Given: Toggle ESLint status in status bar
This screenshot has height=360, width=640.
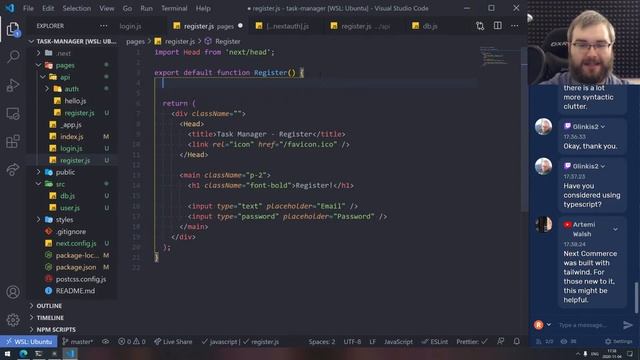Looking at the screenshot, I should click(435, 342).
